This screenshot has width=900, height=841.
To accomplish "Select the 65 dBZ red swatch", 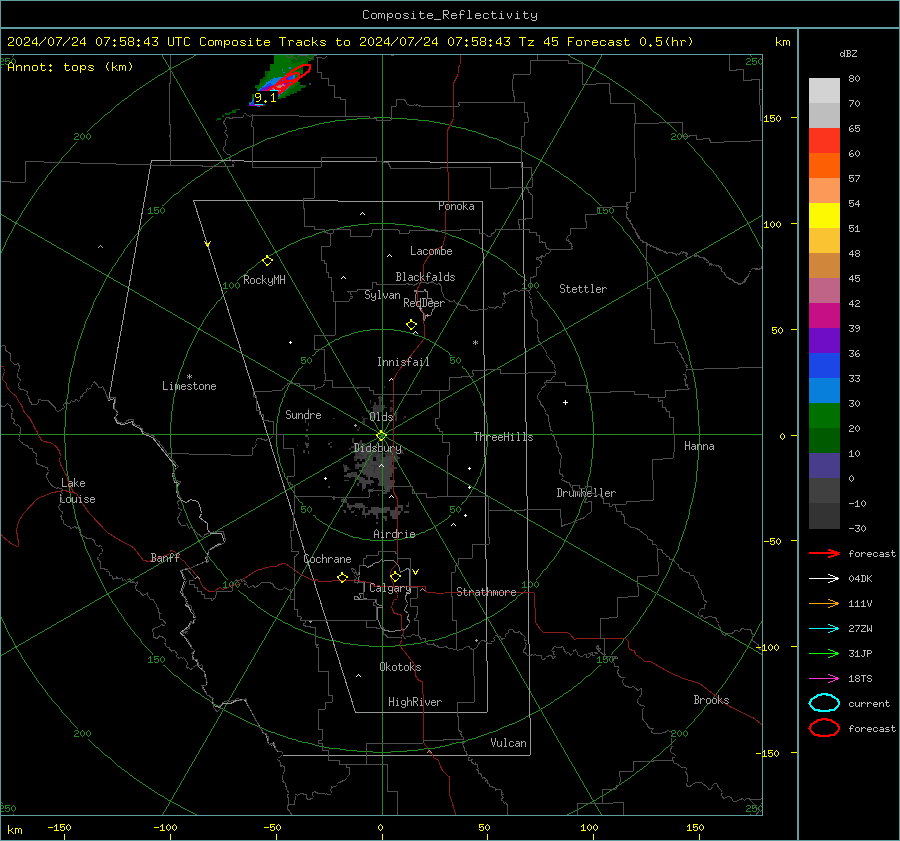I will click(x=824, y=141).
